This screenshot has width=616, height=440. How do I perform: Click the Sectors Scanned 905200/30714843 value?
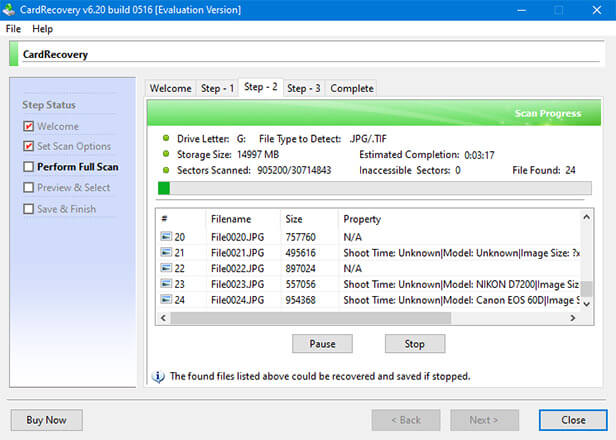(x=294, y=170)
